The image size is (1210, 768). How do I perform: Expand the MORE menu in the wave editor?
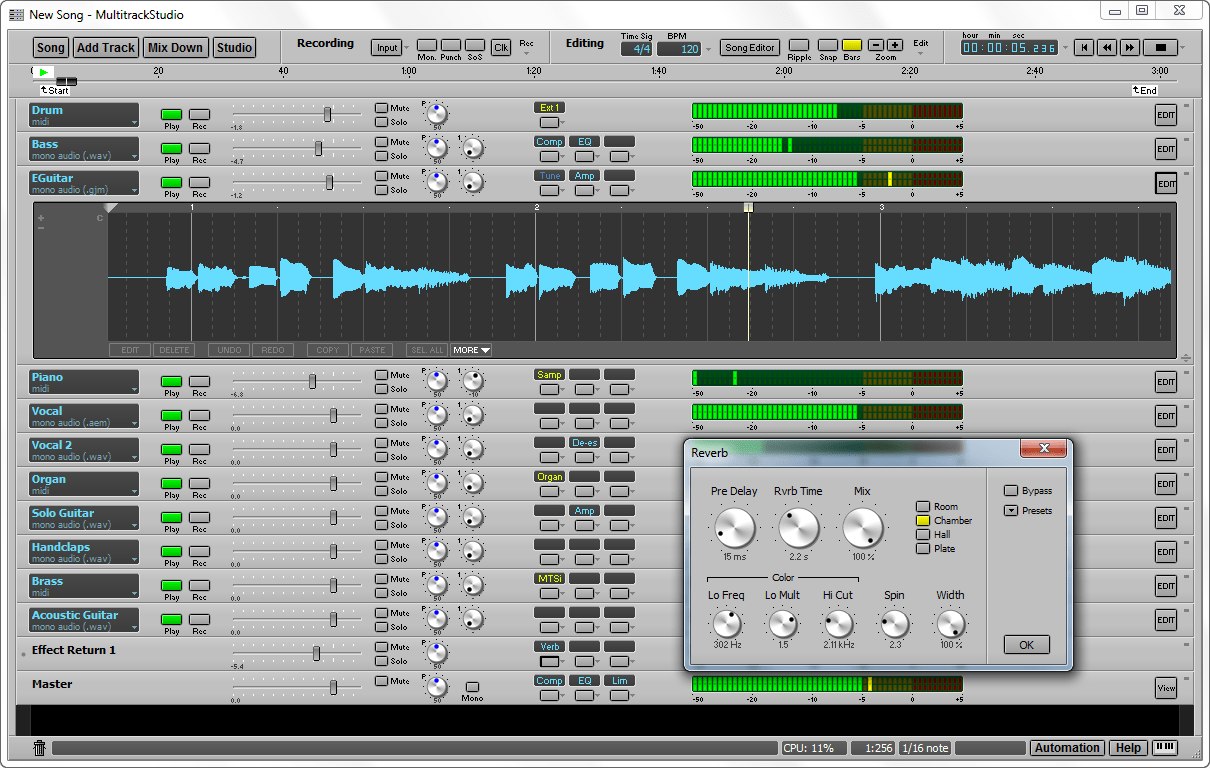click(x=470, y=350)
